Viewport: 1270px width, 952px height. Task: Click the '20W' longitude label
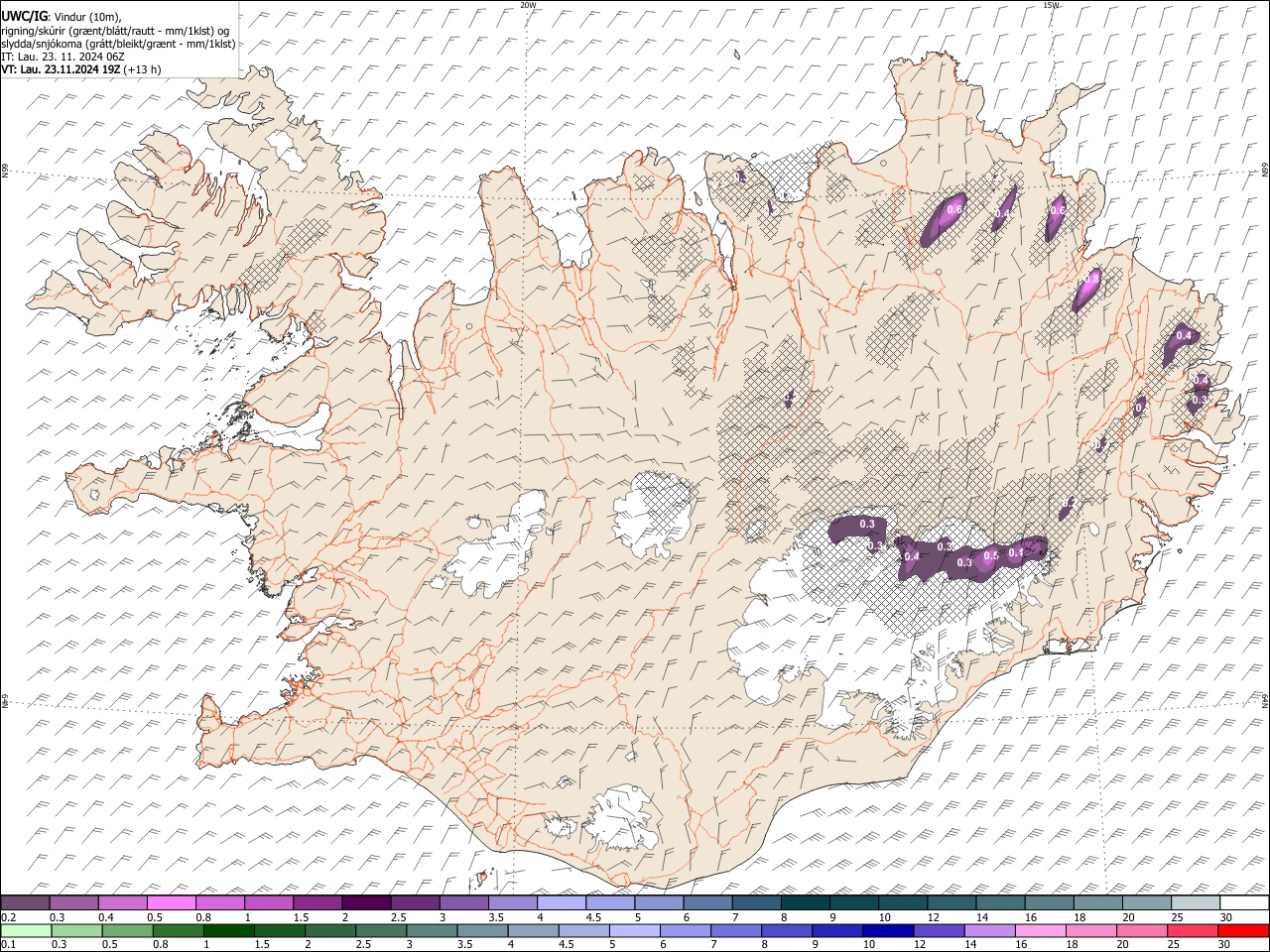[x=528, y=5]
